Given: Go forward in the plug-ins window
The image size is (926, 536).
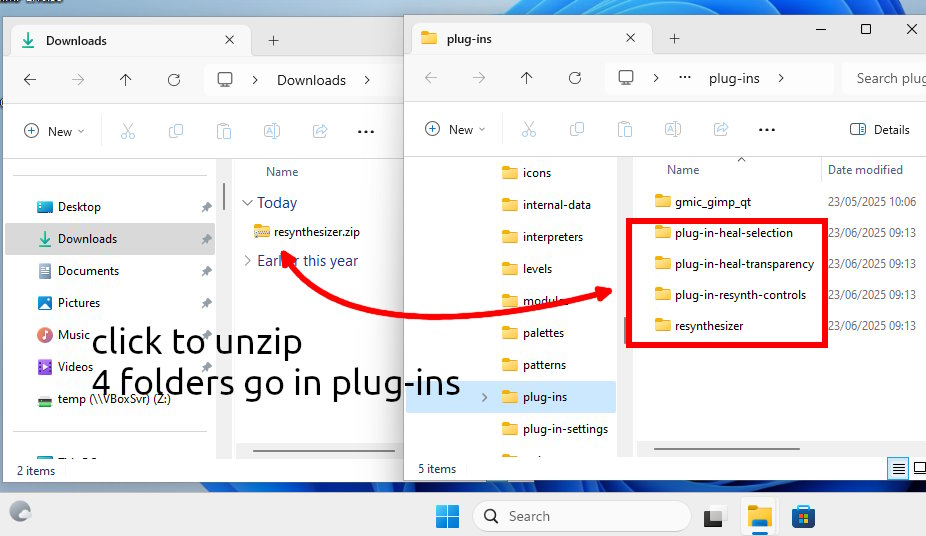Looking at the screenshot, I should 479,78.
